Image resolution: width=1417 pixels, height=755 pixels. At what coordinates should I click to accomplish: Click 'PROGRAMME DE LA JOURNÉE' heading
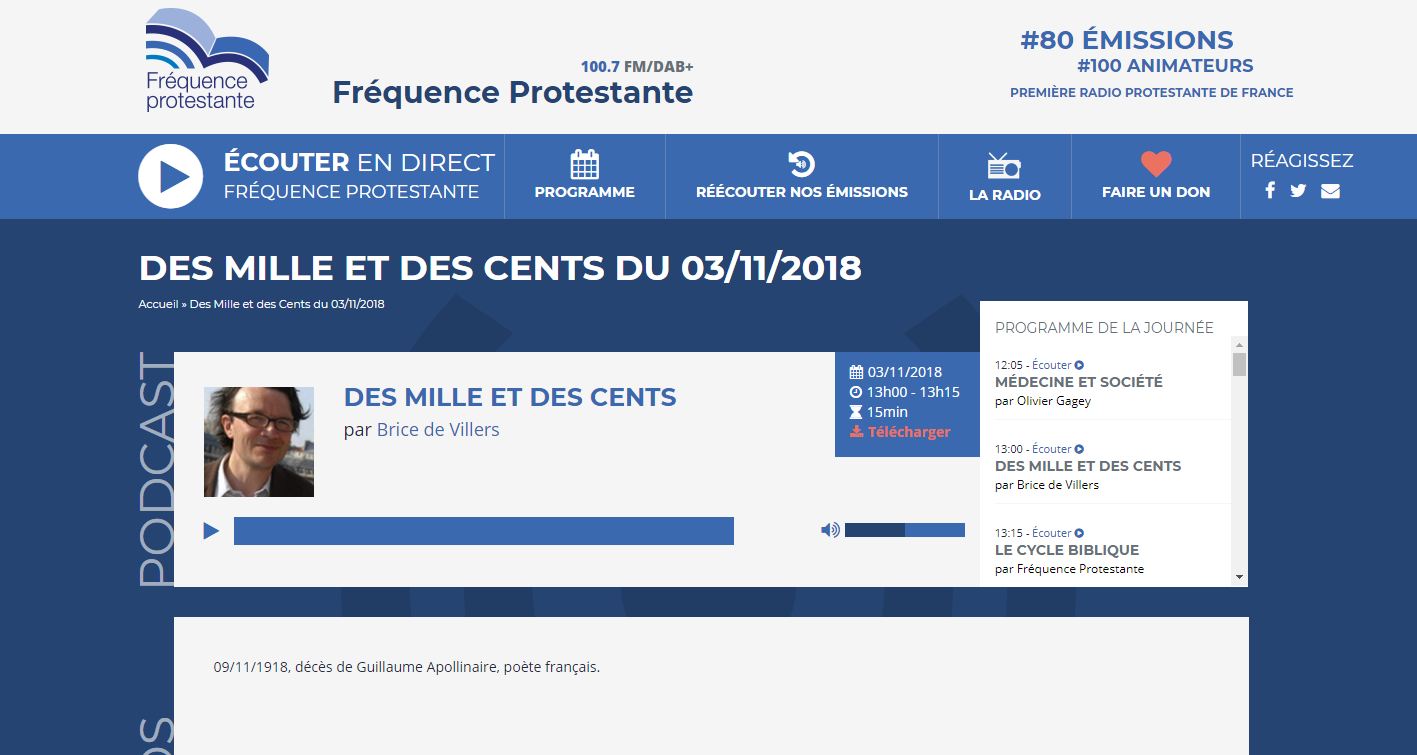1104,328
